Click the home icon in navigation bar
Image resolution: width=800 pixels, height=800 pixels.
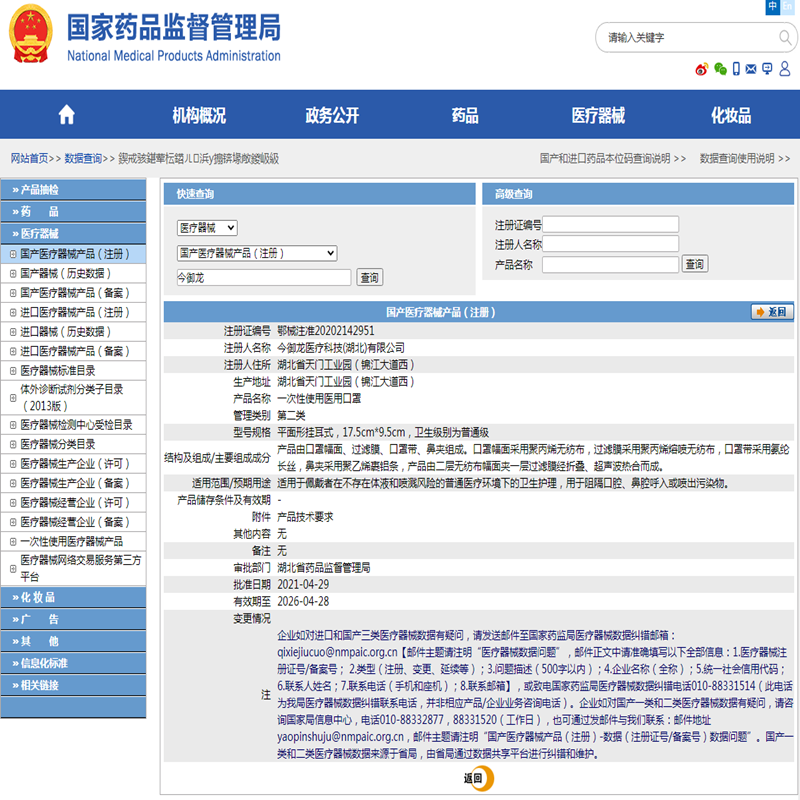point(66,115)
